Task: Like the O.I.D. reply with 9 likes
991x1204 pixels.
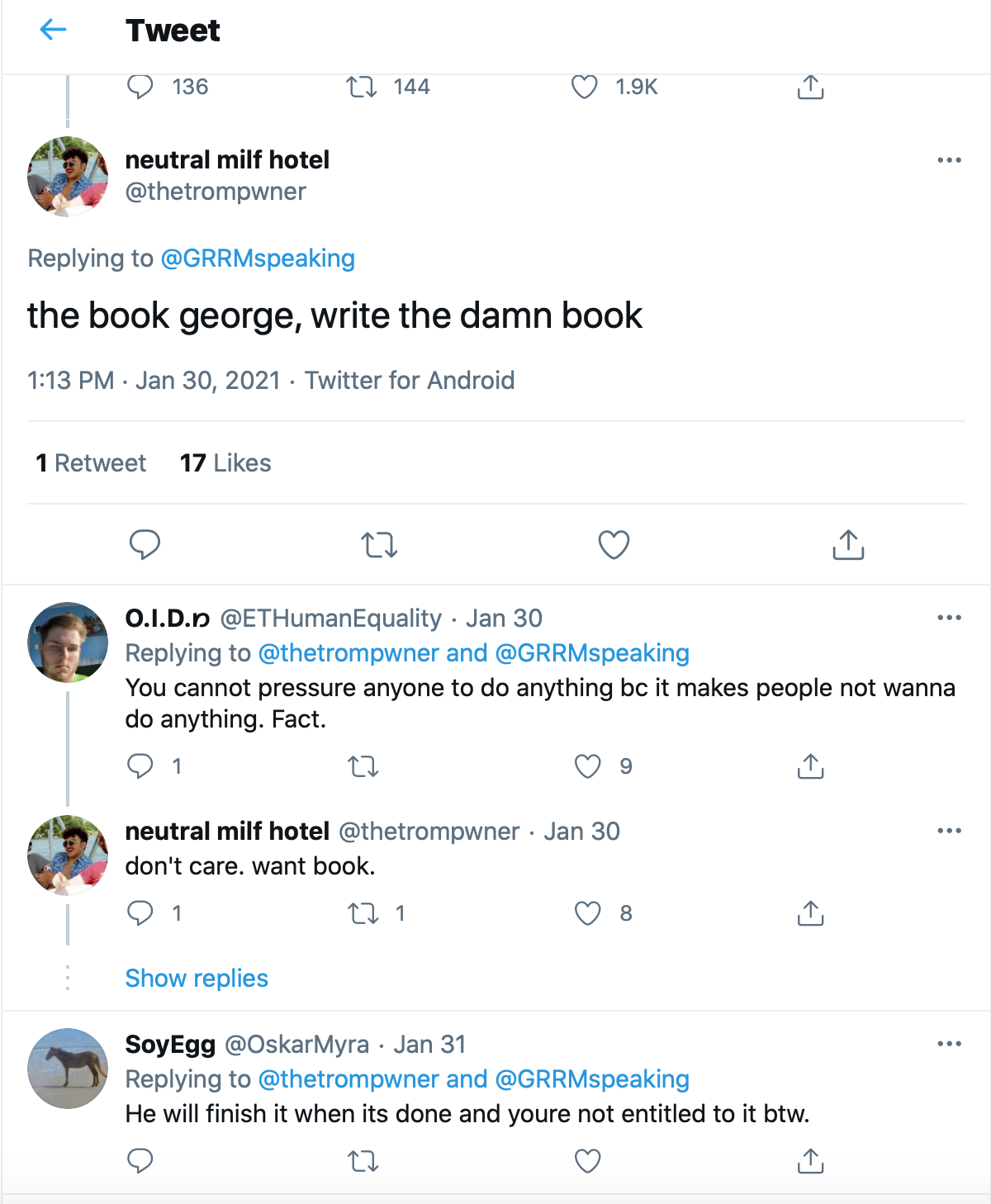Action: [587, 767]
